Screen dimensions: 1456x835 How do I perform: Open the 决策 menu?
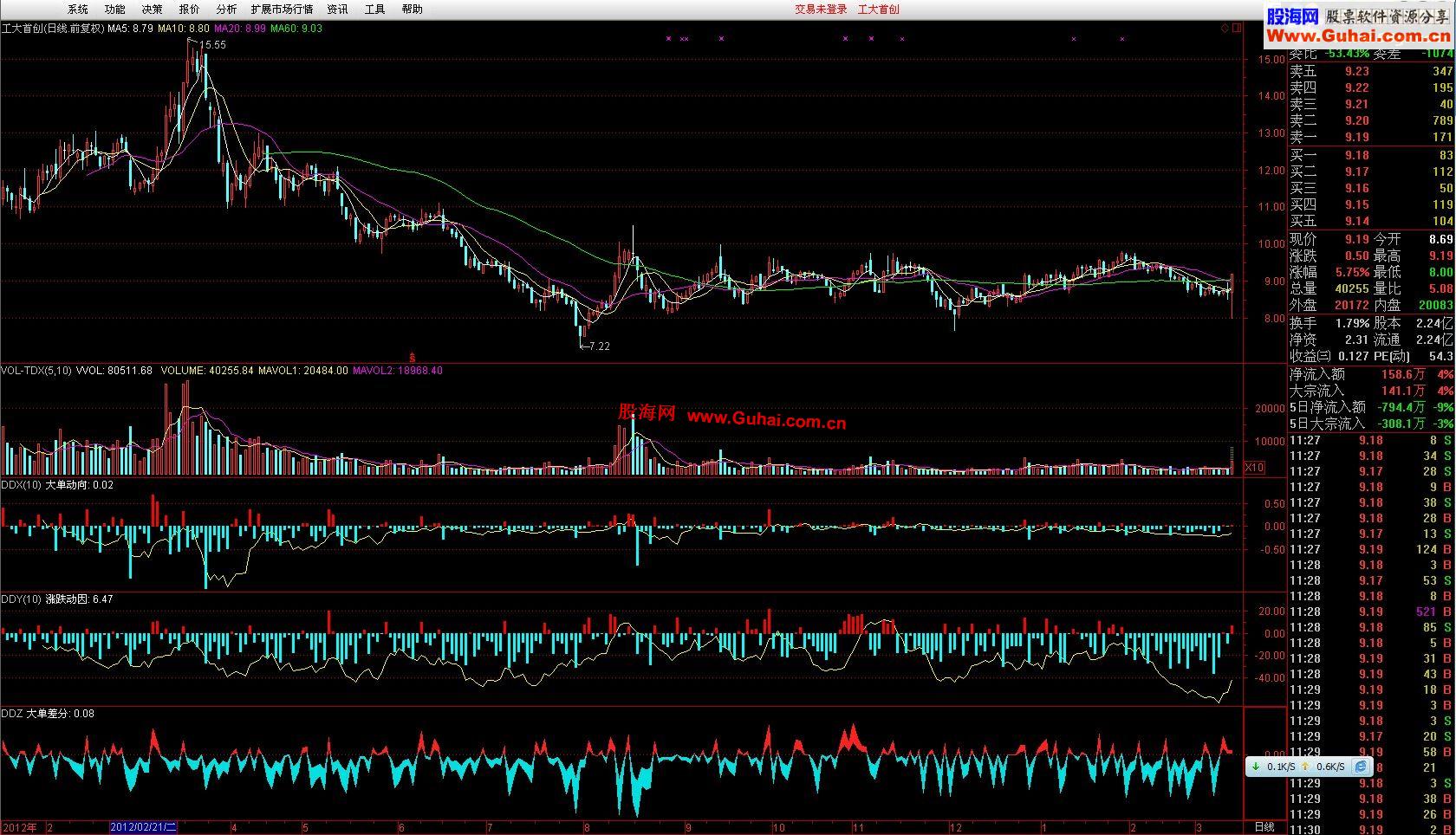152,10
